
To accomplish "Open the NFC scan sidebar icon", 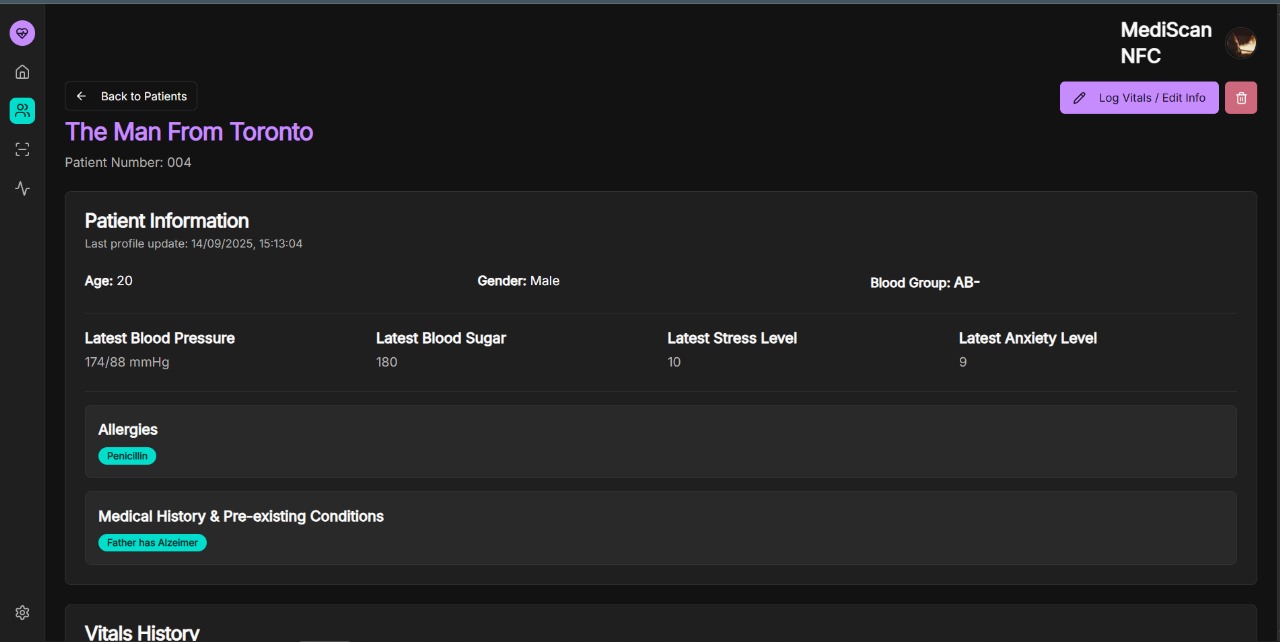I will (22, 149).
